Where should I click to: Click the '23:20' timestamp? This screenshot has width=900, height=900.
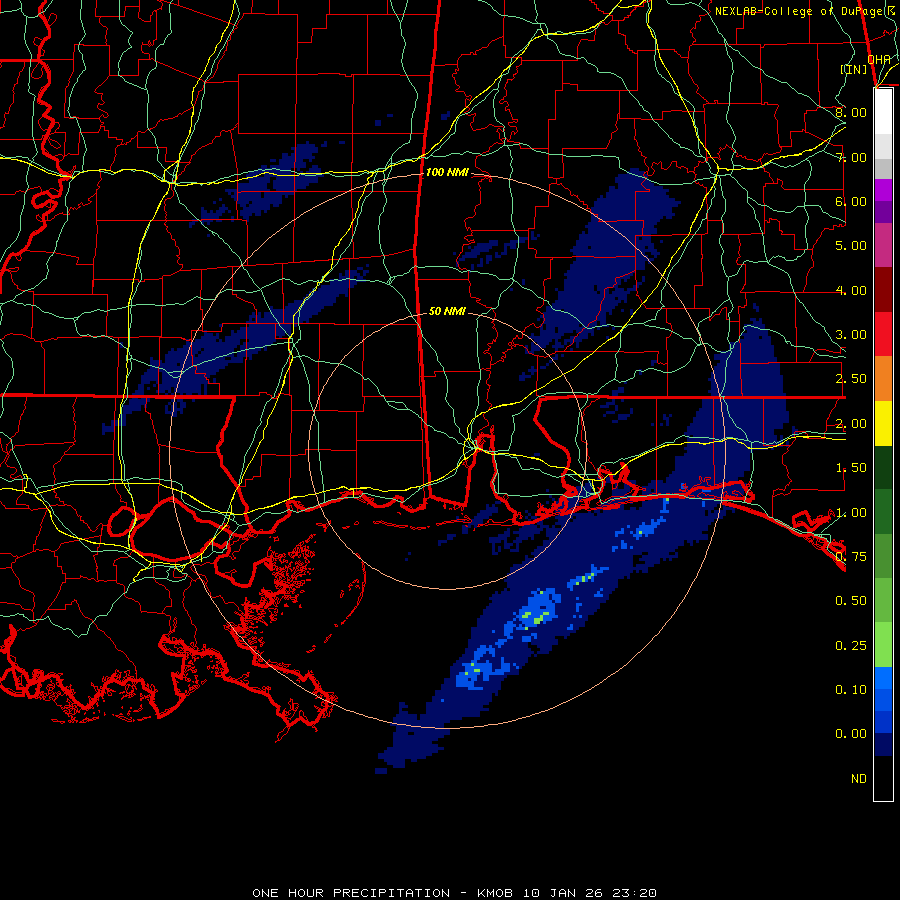click(x=635, y=893)
